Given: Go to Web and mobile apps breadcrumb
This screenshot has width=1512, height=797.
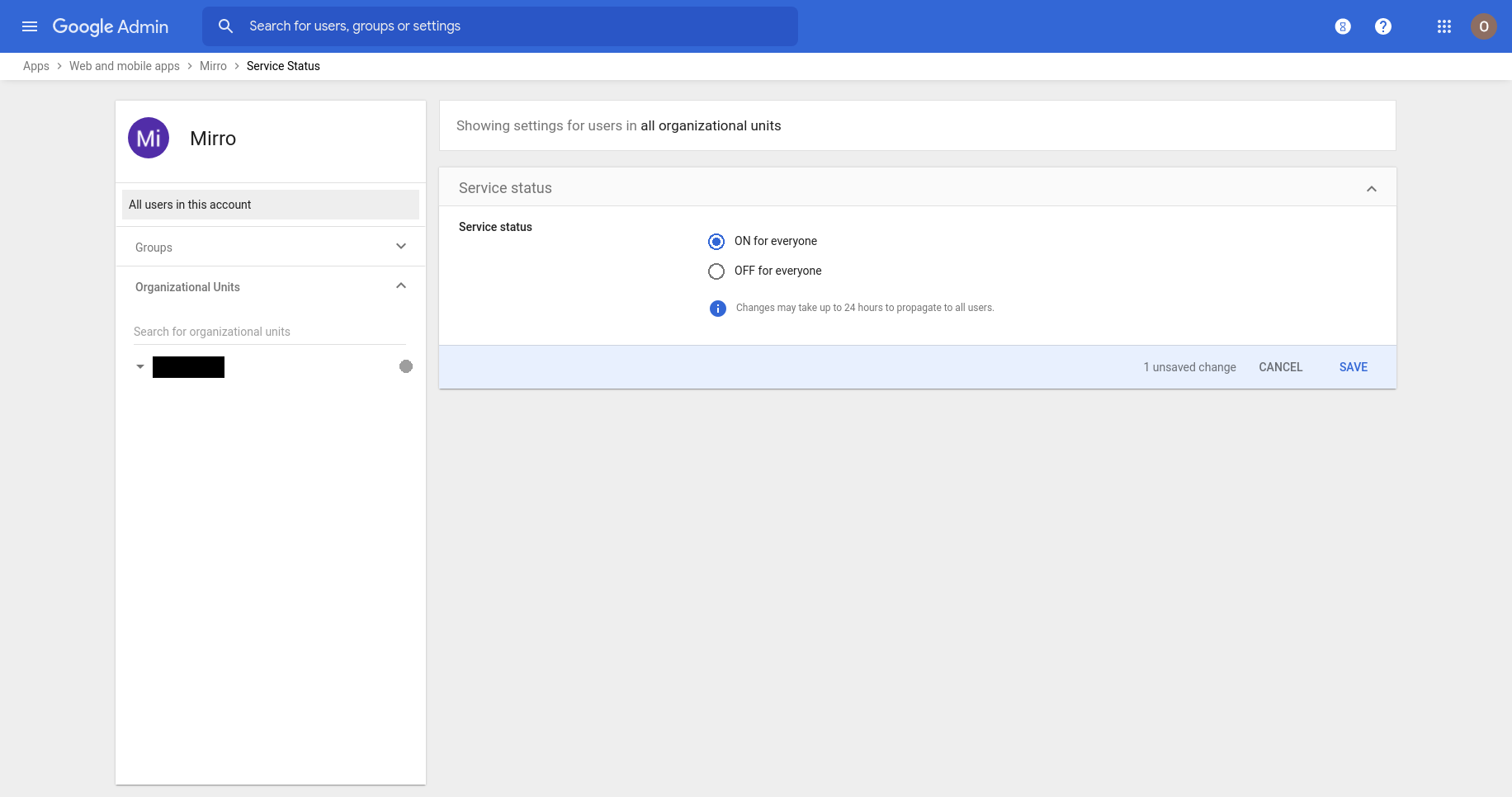Looking at the screenshot, I should (125, 66).
